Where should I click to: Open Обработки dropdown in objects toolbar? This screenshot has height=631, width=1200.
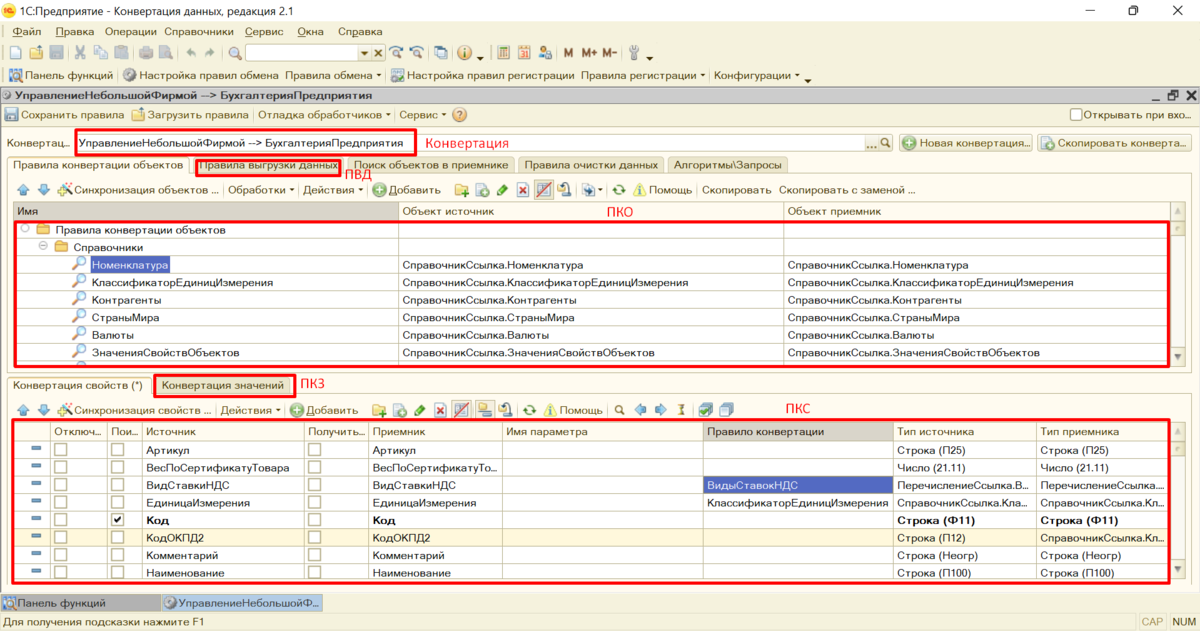coord(260,189)
